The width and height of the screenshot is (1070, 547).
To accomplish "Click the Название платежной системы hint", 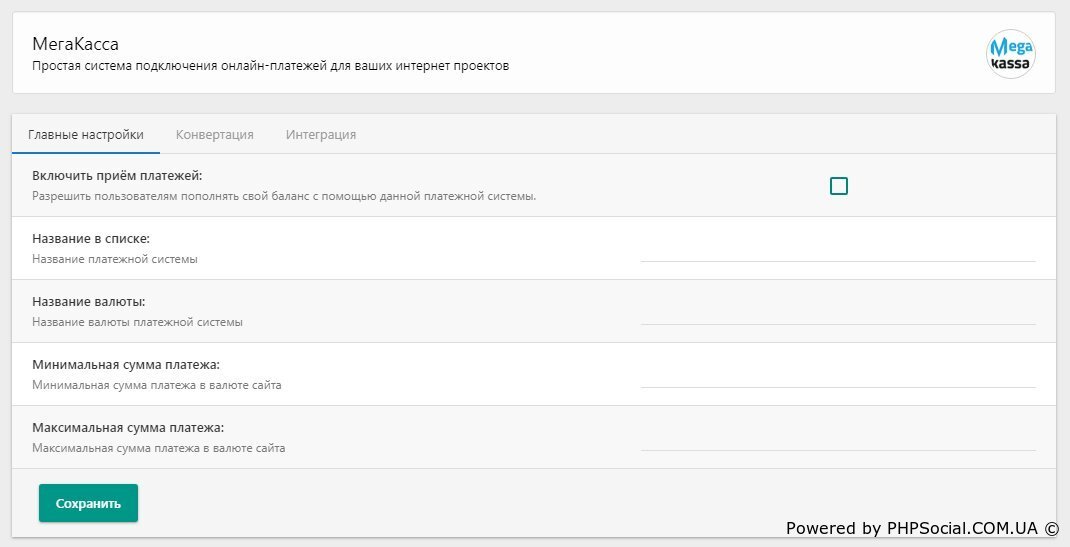I will point(115,259).
